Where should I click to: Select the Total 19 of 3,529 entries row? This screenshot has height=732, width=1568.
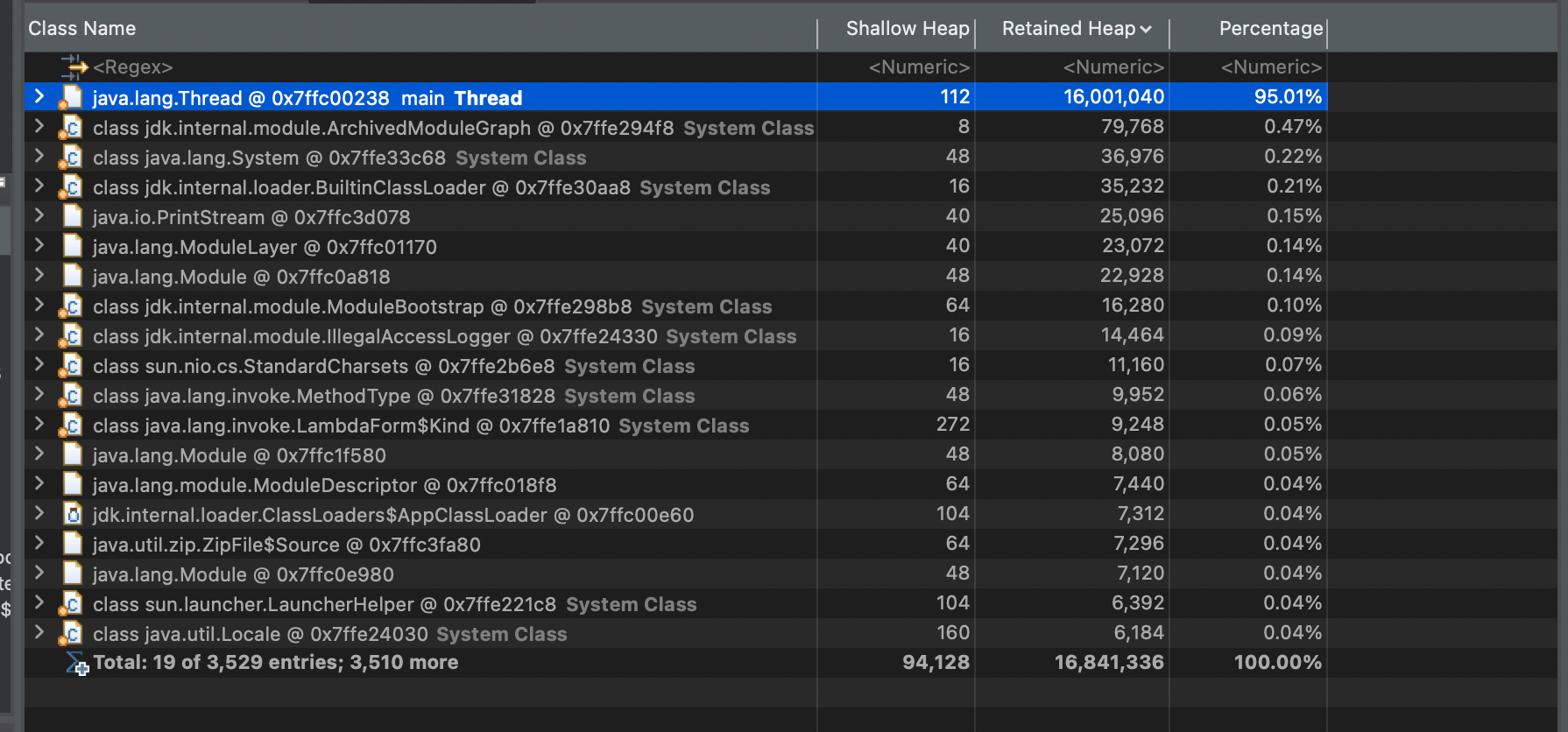[675, 663]
